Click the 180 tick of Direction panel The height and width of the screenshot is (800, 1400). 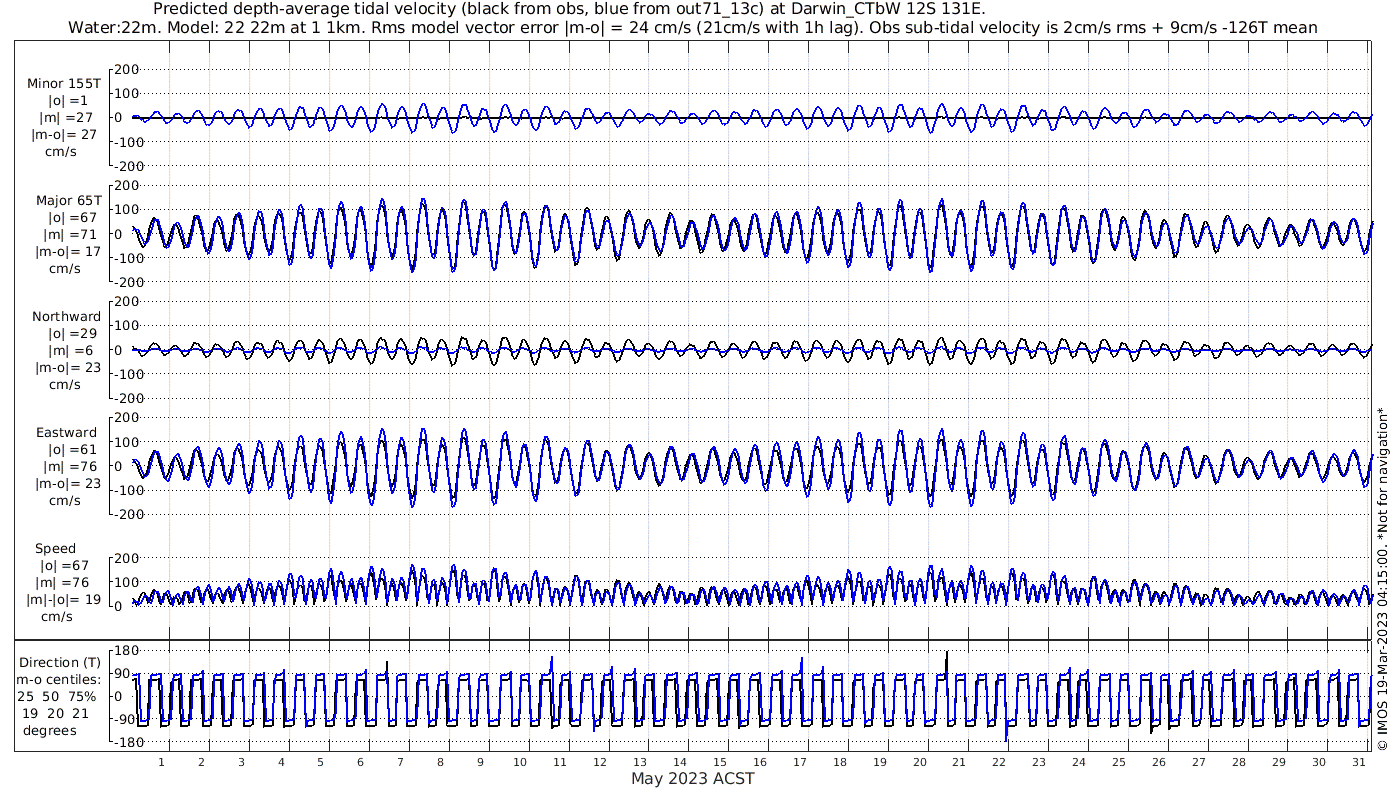click(x=126, y=652)
